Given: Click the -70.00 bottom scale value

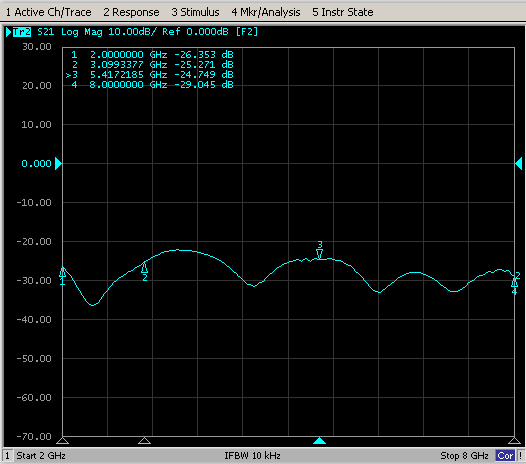Looking at the screenshot, I should click(34, 436).
